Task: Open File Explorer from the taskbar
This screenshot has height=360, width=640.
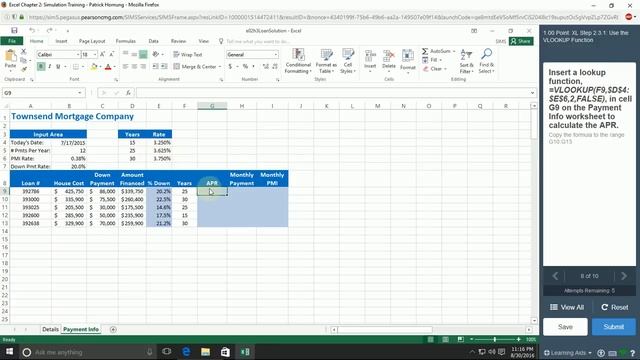Action: 205,352
